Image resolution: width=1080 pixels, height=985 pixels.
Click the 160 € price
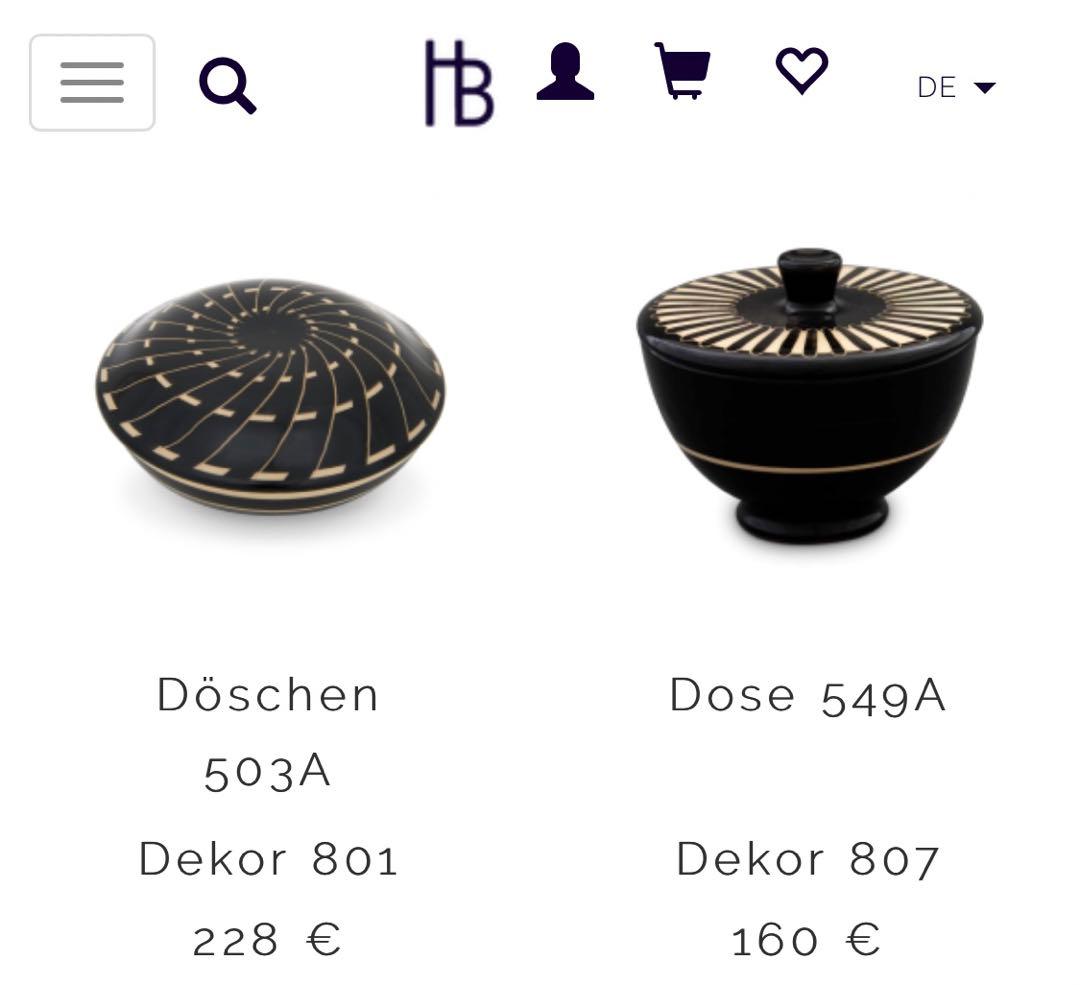[806, 940]
